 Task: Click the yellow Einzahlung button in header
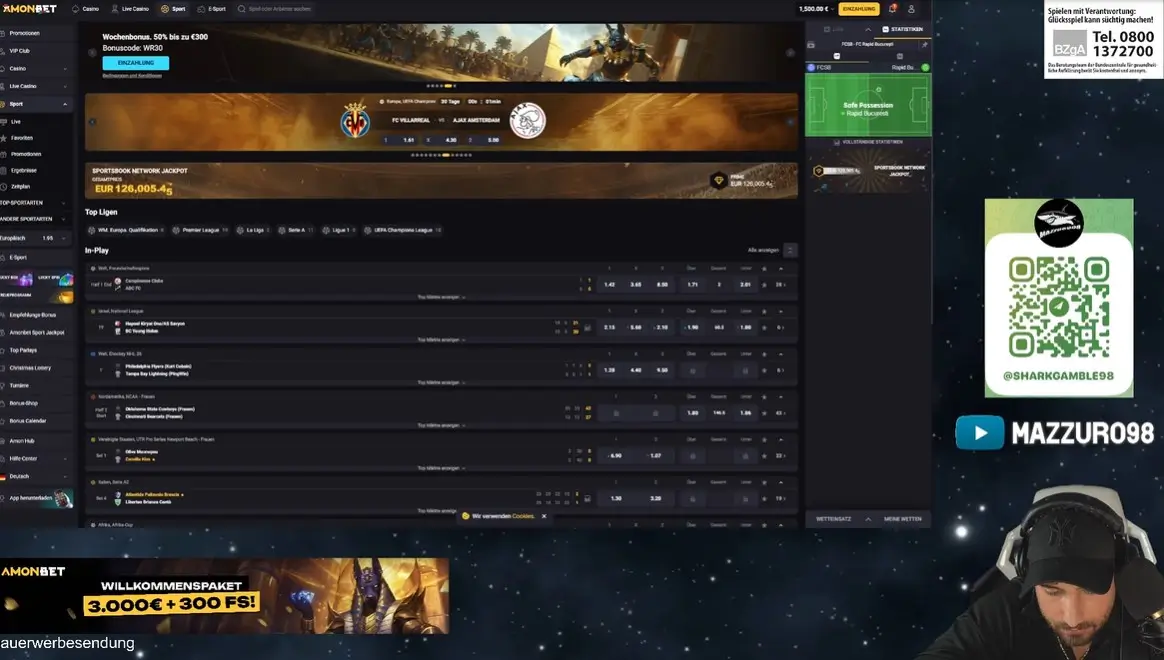859,9
